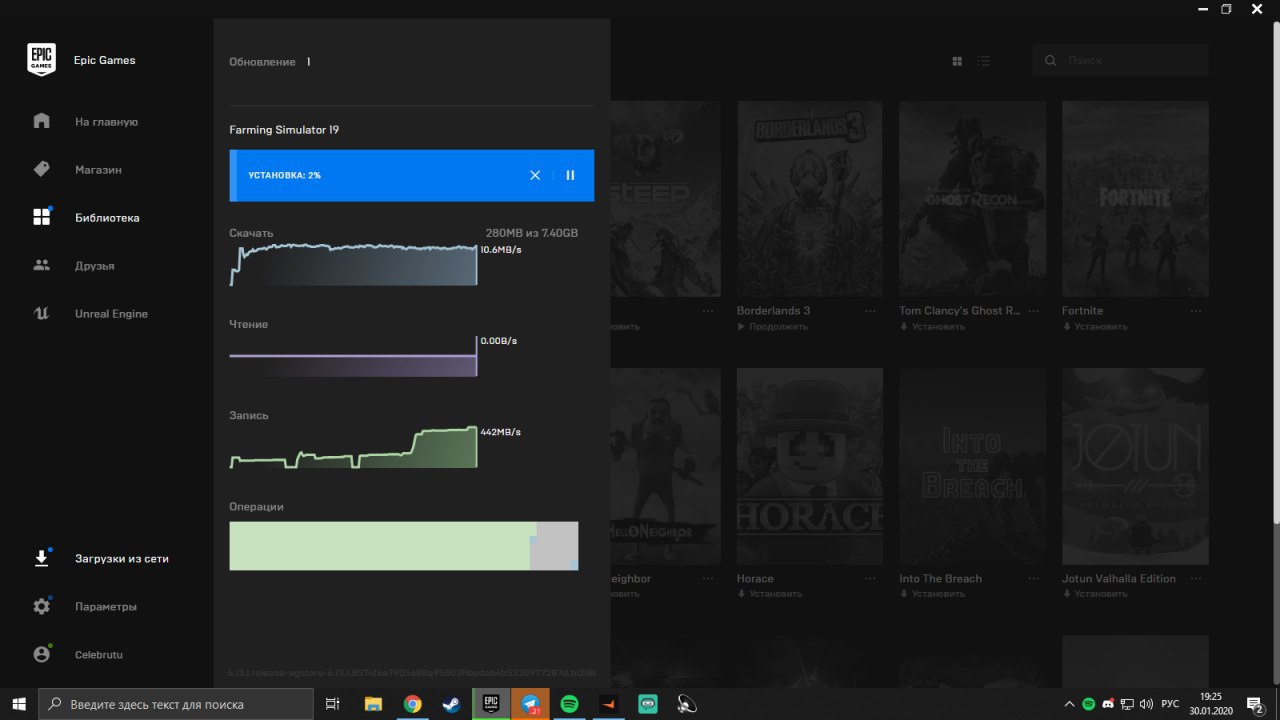
Task: Click the Операции operations bar
Action: (x=403, y=546)
